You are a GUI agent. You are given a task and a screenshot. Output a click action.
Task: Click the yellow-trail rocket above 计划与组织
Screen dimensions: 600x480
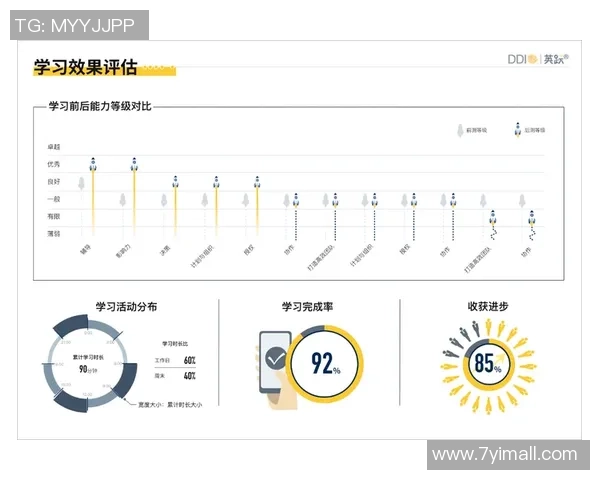pyautogui.click(x=216, y=182)
